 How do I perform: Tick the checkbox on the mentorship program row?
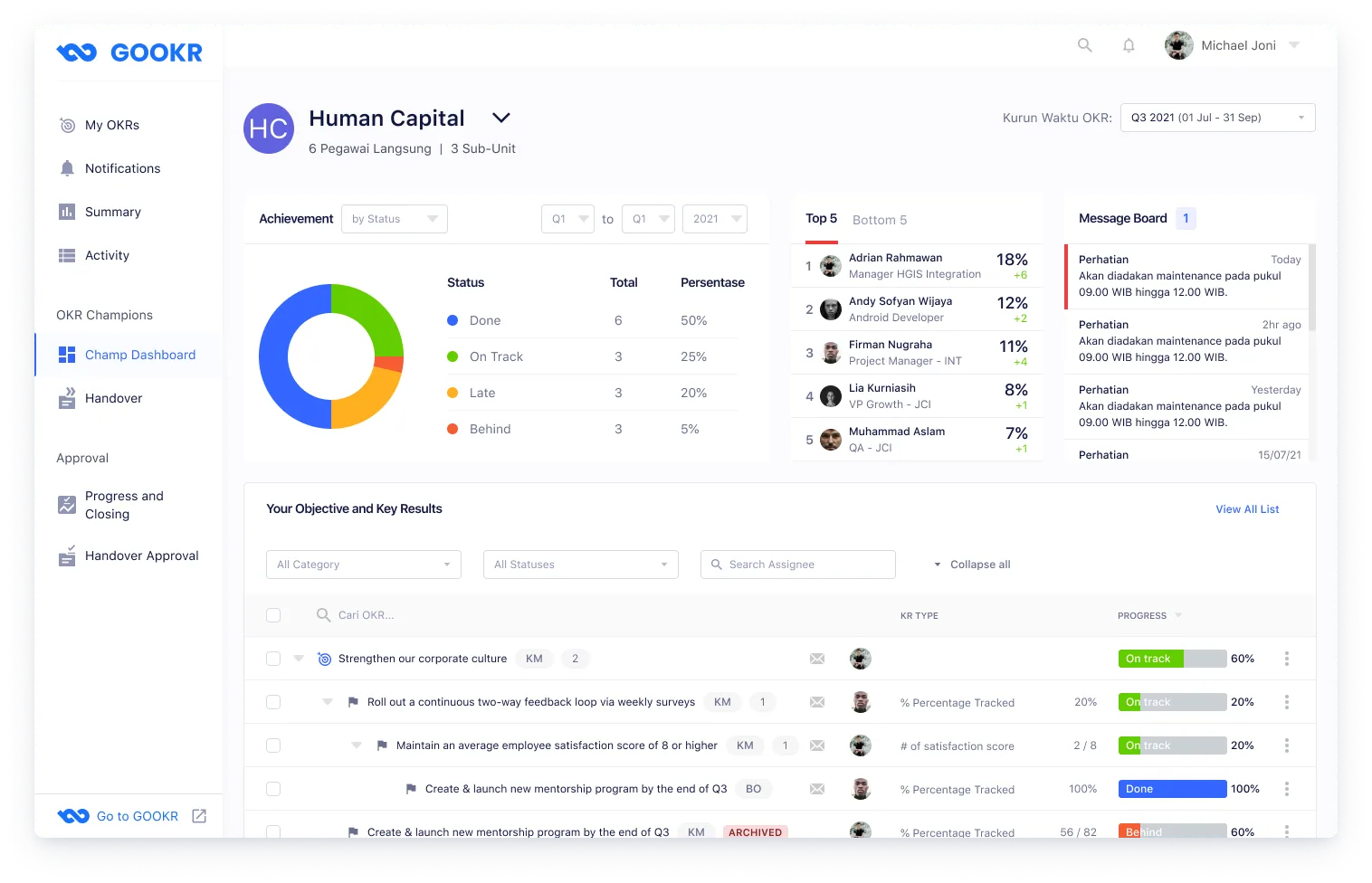pyautogui.click(x=273, y=788)
